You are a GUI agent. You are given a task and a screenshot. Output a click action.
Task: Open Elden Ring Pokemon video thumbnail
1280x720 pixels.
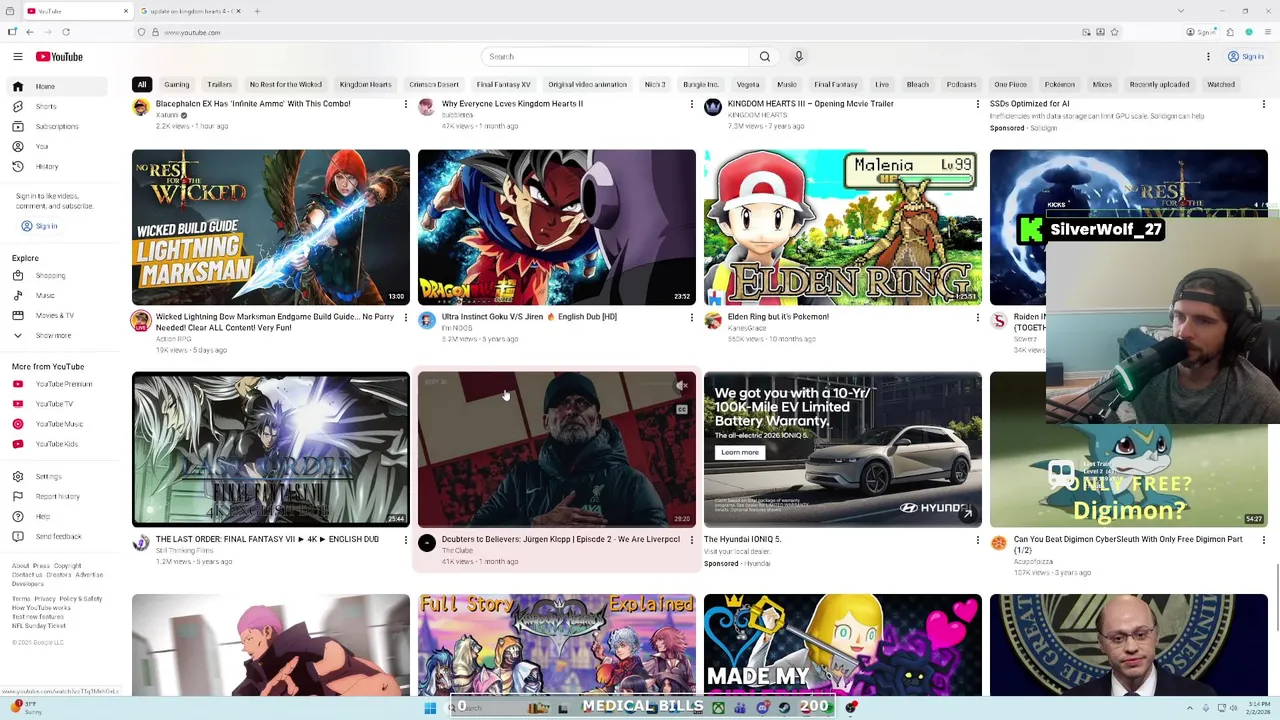pyautogui.click(x=843, y=227)
